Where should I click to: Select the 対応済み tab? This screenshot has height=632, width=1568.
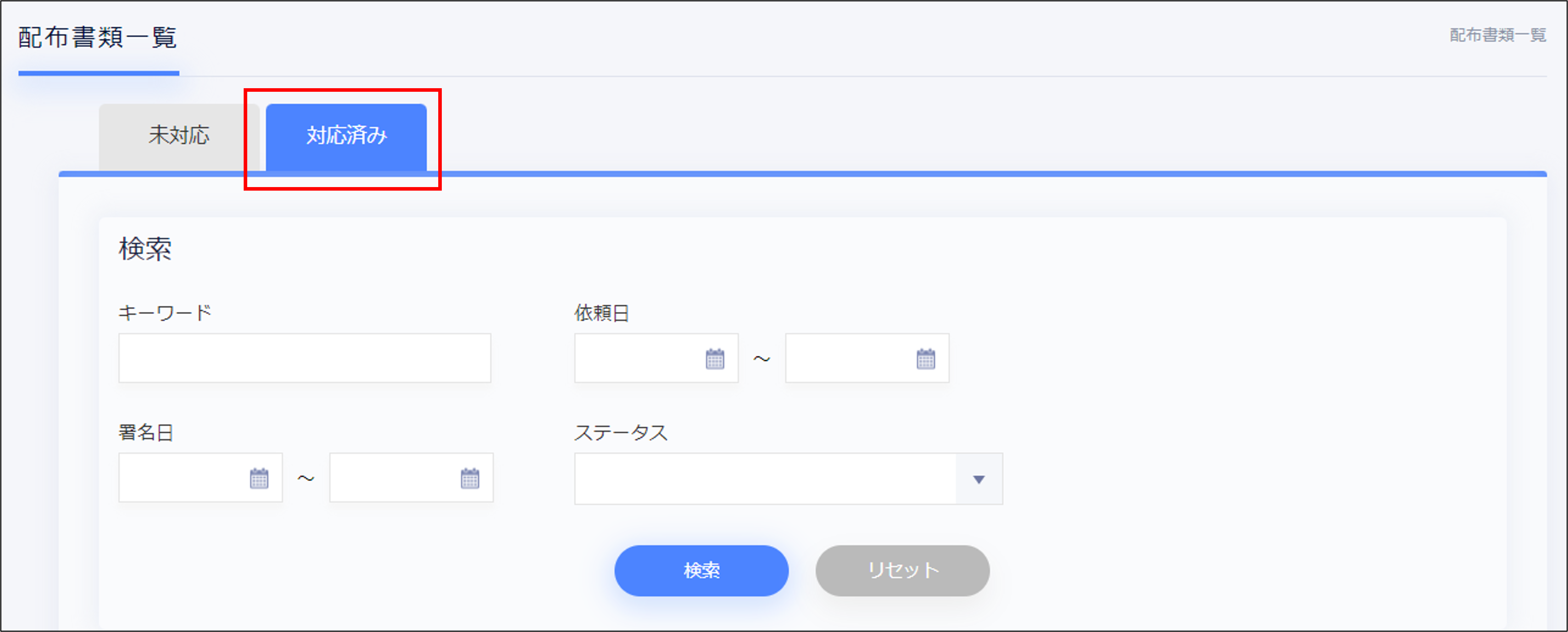[346, 136]
